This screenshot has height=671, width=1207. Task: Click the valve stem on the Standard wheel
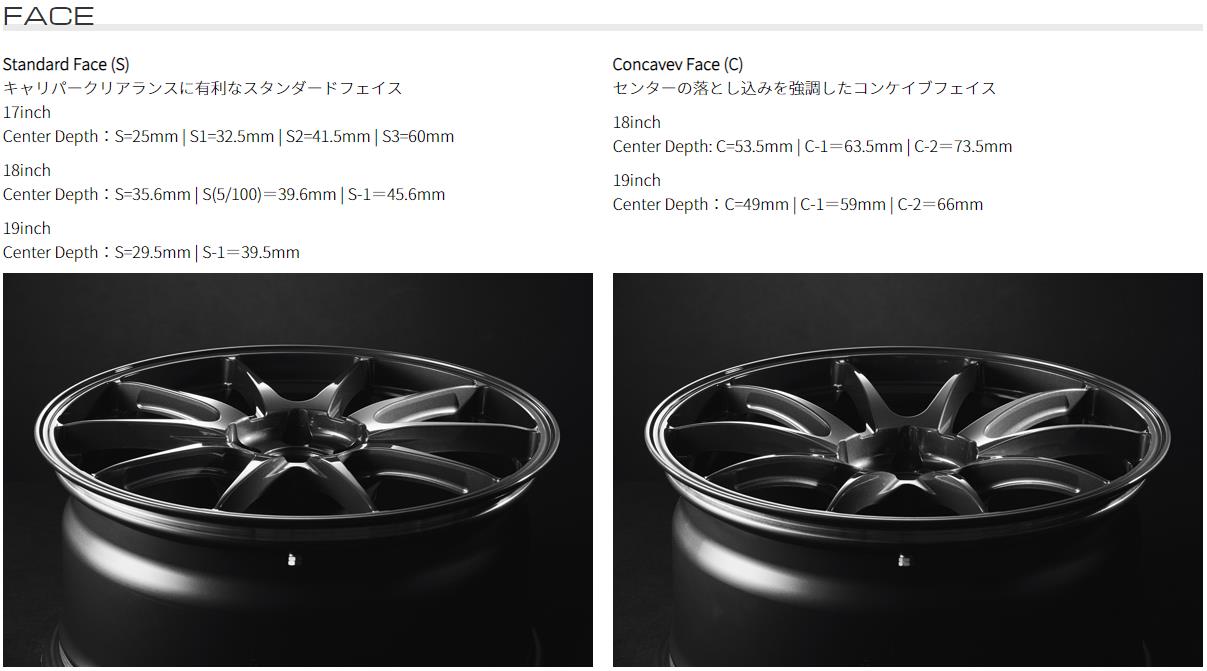290,560
